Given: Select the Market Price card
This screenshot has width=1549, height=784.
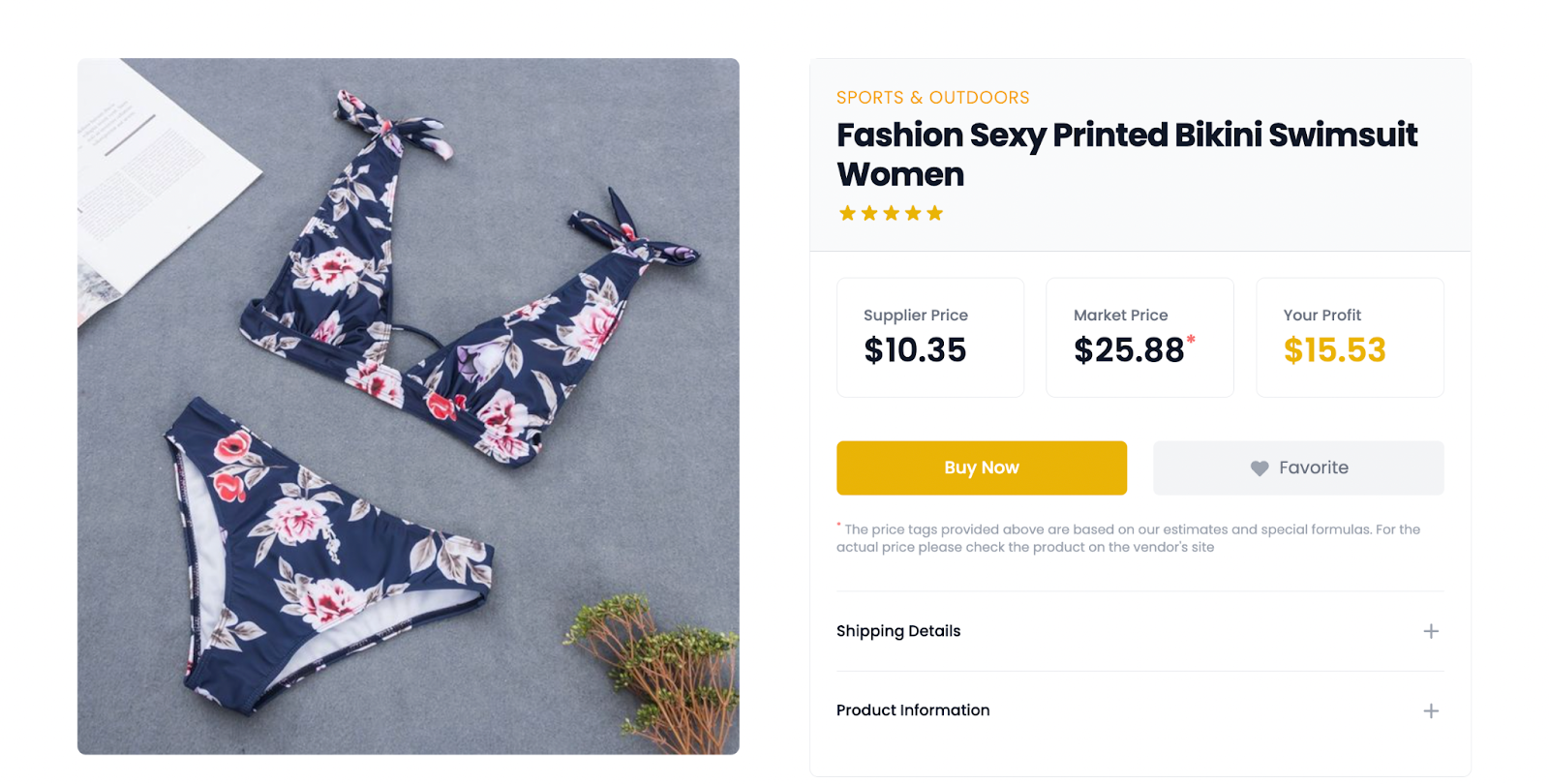Looking at the screenshot, I should click(1139, 337).
